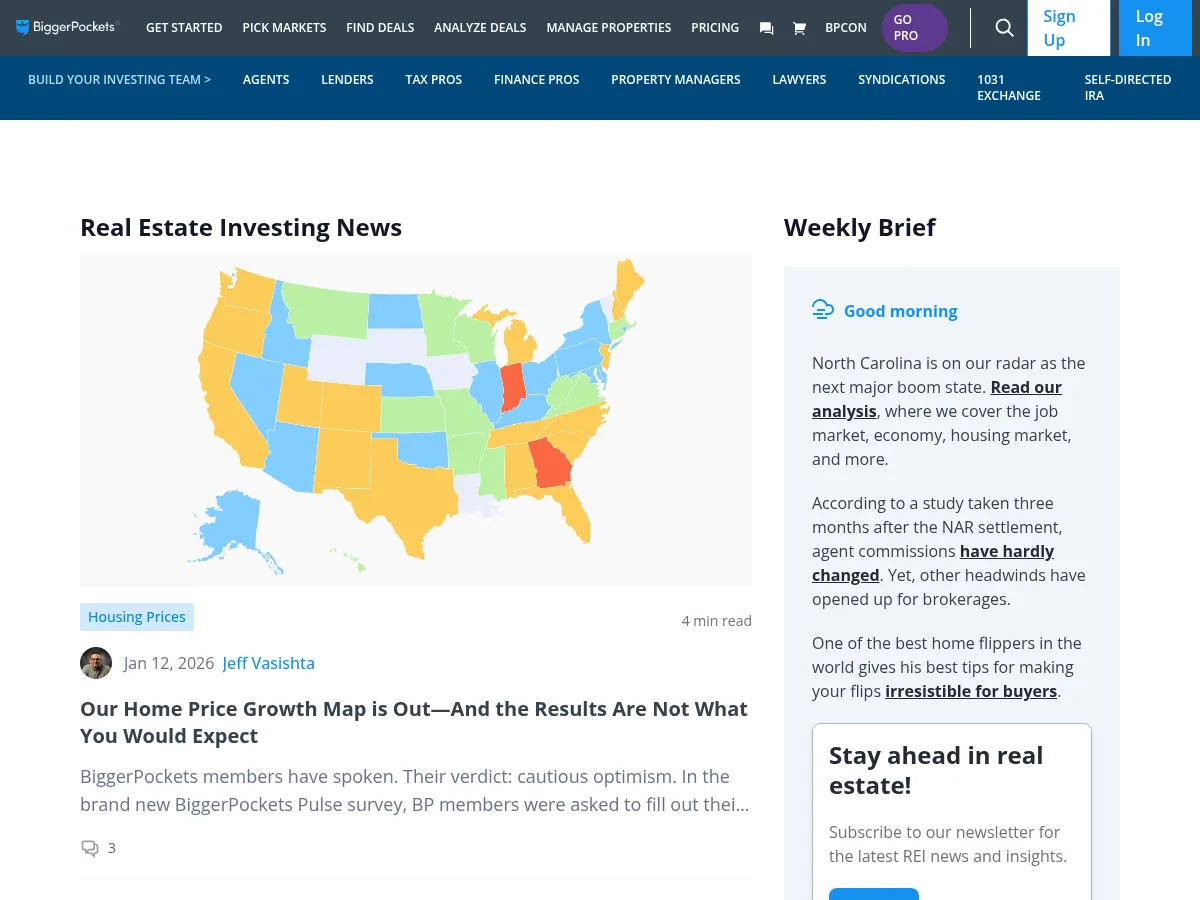Viewport: 1200px width, 900px height.
Task: Click the Go Pro button
Action: click(x=914, y=28)
